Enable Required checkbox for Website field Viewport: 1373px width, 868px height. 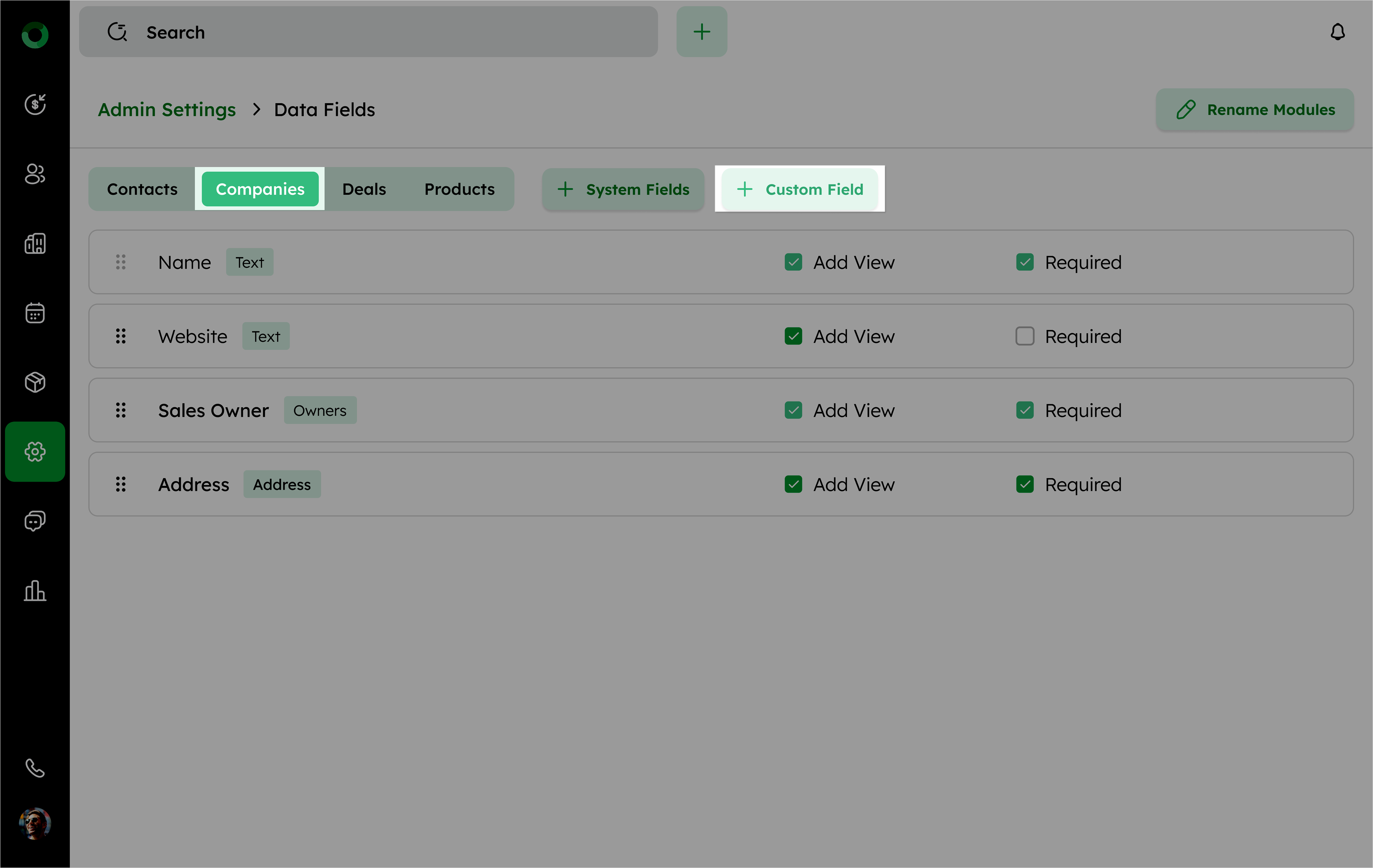click(1024, 336)
